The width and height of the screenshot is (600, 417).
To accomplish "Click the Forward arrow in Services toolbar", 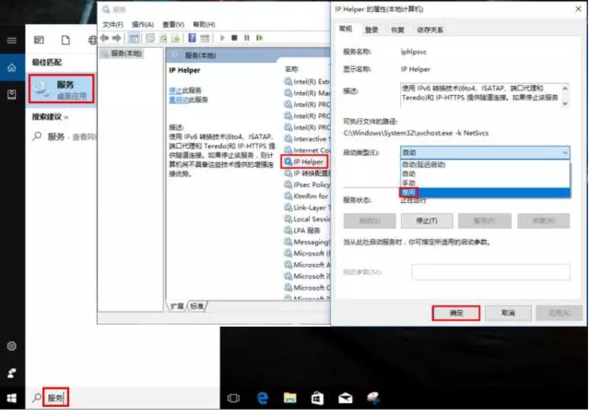I will click(x=117, y=38).
